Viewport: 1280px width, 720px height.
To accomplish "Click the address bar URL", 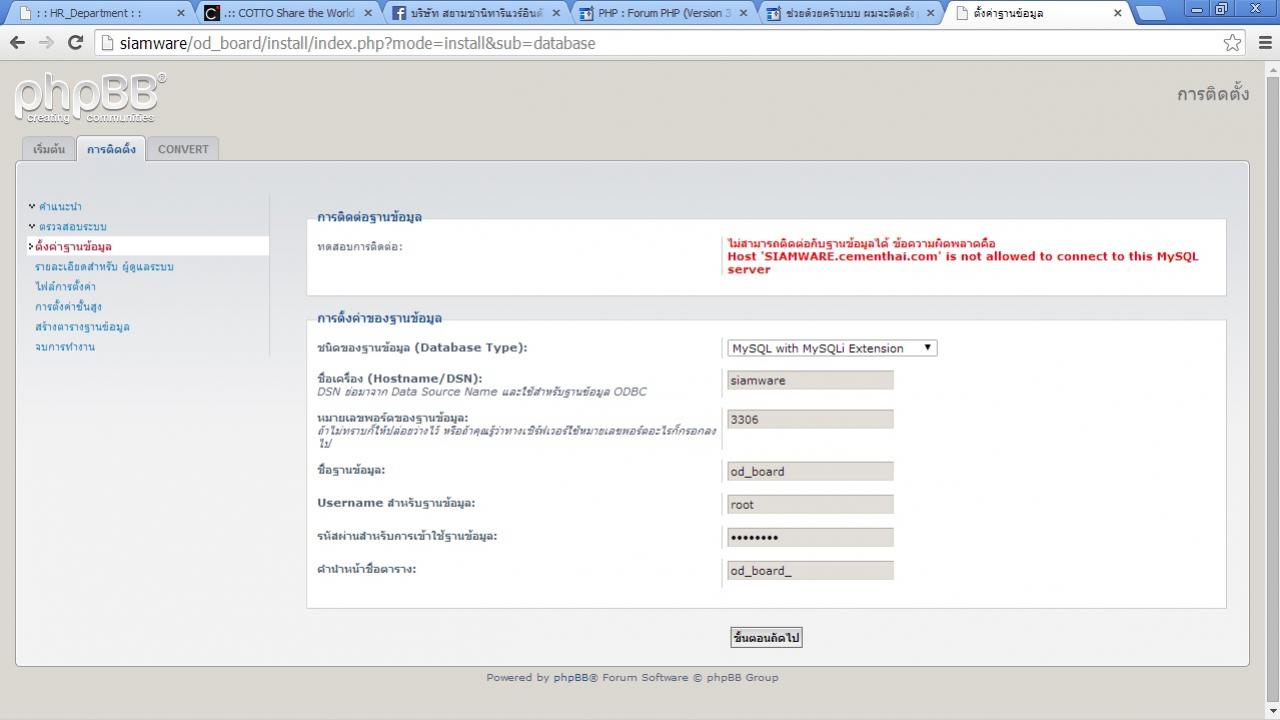I will tap(358, 43).
